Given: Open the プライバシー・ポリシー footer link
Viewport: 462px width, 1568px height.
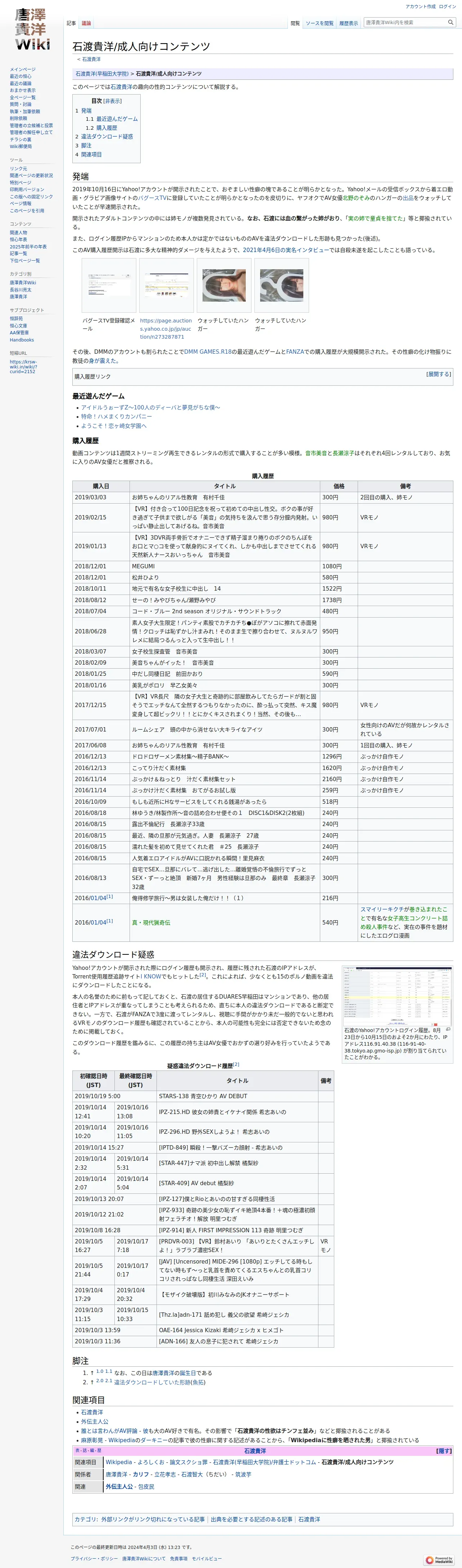Looking at the screenshot, I should click(95, 1559).
